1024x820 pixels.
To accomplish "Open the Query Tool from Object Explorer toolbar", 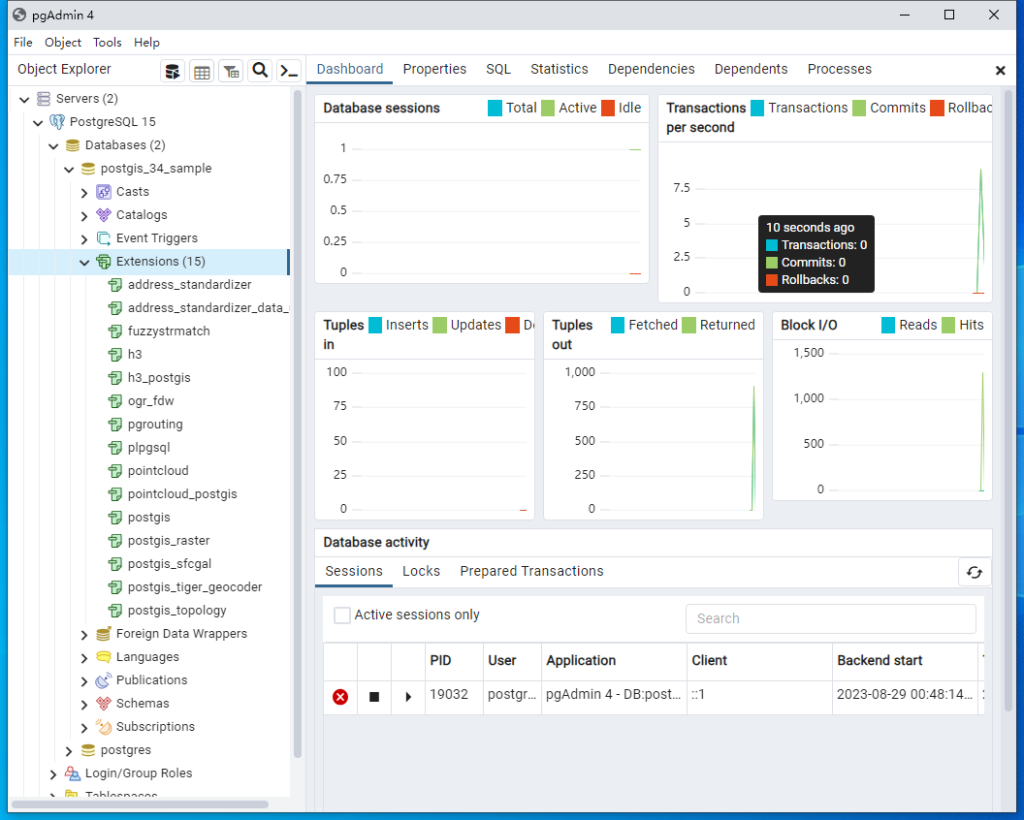I will click(x=172, y=71).
